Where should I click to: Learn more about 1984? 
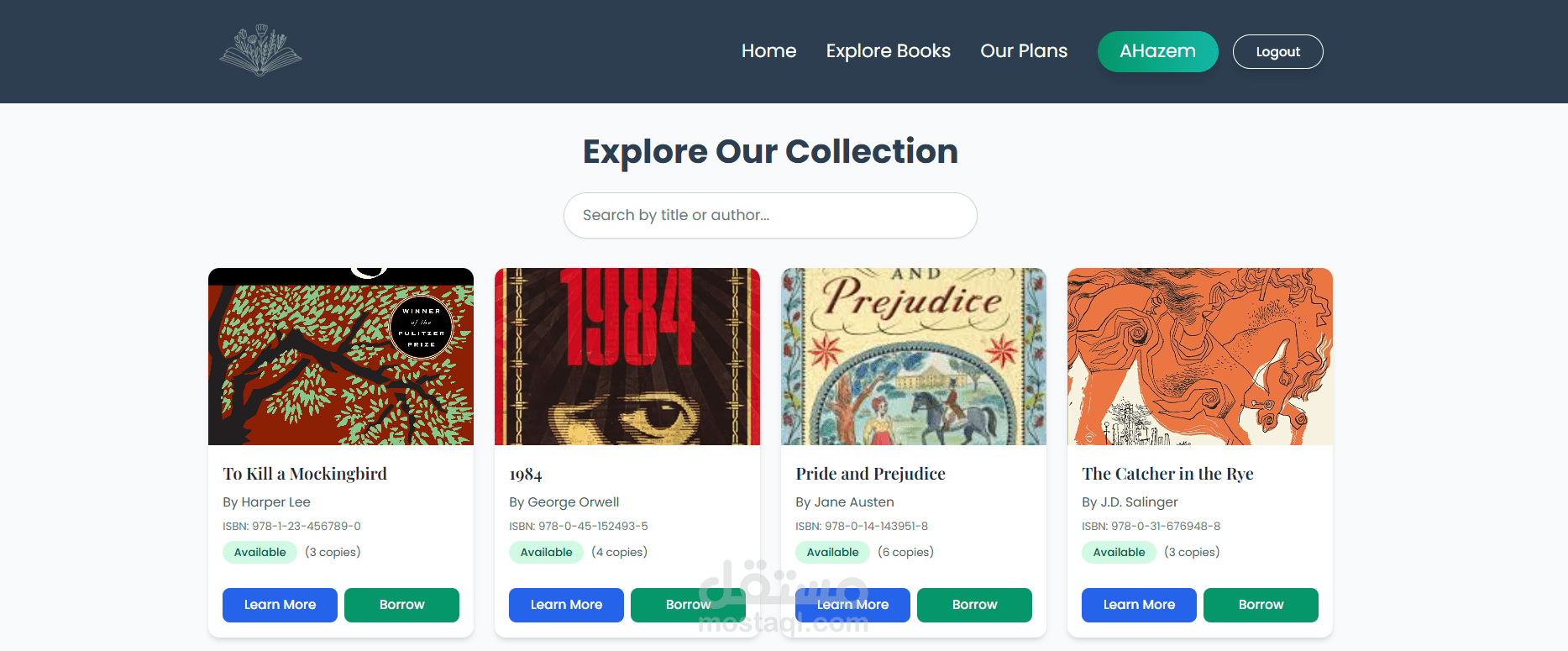pos(566,605)
